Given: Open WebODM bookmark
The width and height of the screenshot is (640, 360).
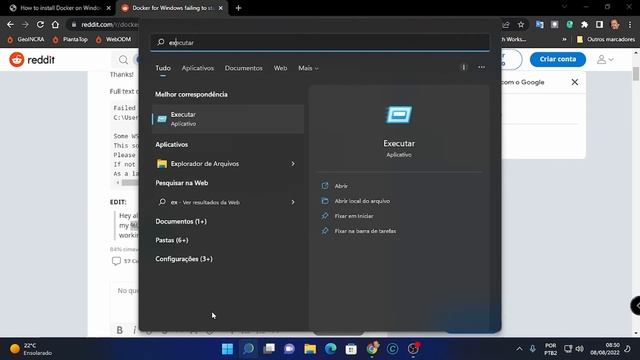Looking at the screenshot, I should (x=113, y=40).
